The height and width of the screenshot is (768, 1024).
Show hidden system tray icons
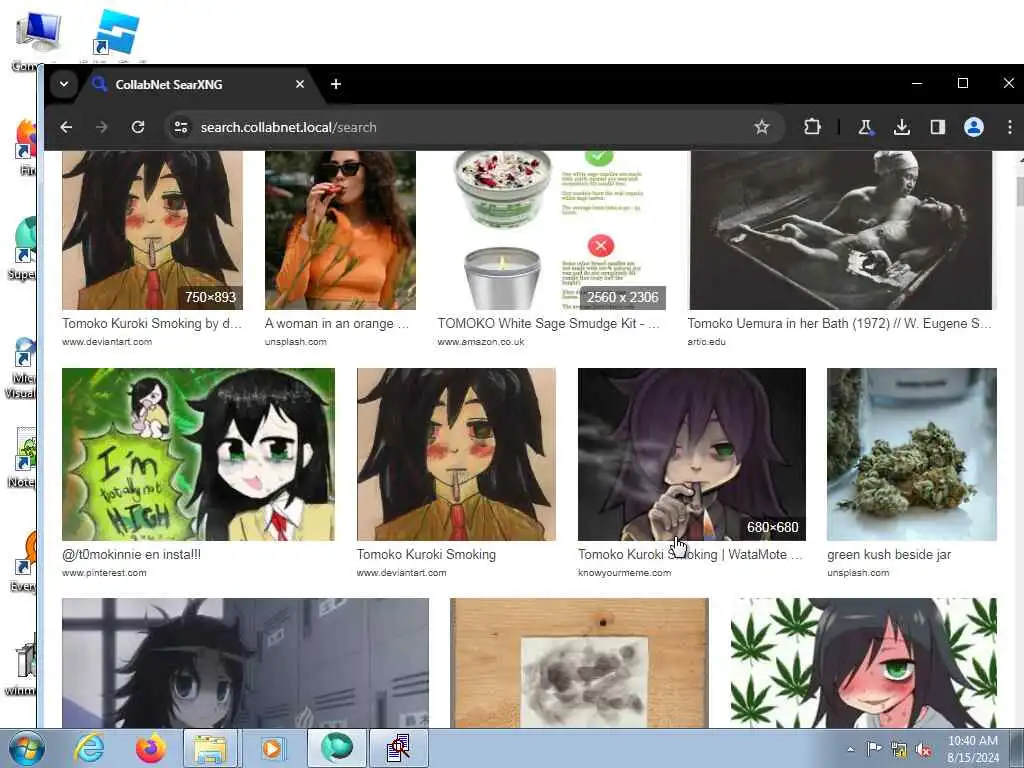point(850,749)
